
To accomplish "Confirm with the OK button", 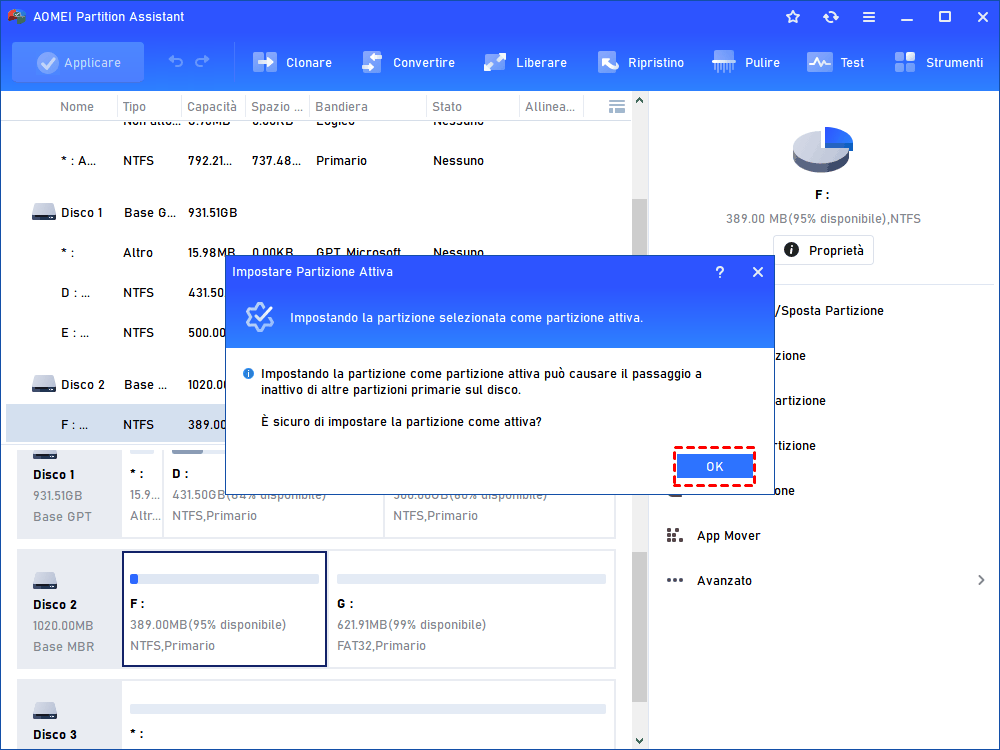I will [714, 466].
